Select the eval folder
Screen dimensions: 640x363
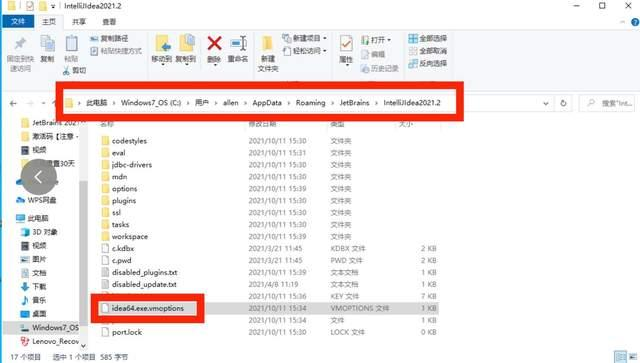tap(118, 153)
